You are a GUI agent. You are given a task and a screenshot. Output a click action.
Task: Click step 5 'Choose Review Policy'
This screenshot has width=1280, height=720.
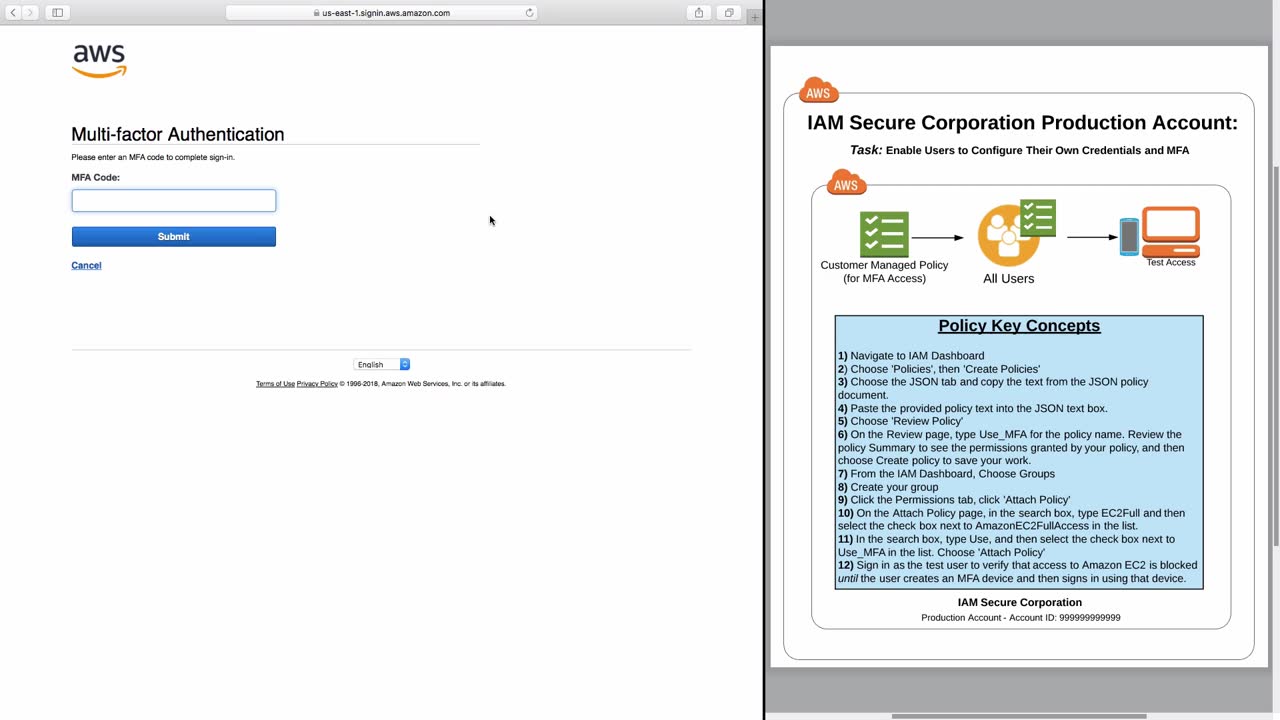(901, 421)
